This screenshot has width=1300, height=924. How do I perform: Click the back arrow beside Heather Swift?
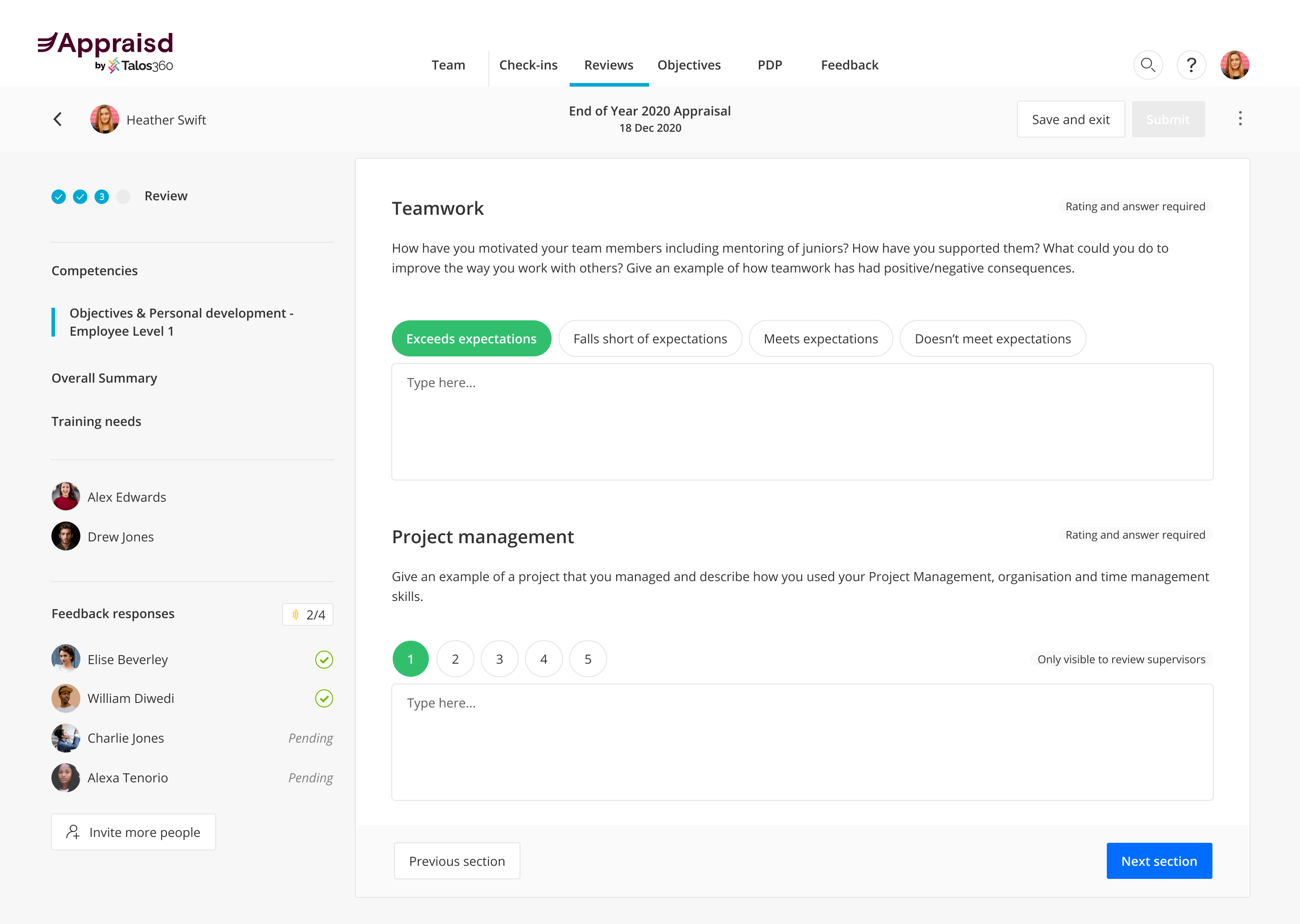point(57,120)
